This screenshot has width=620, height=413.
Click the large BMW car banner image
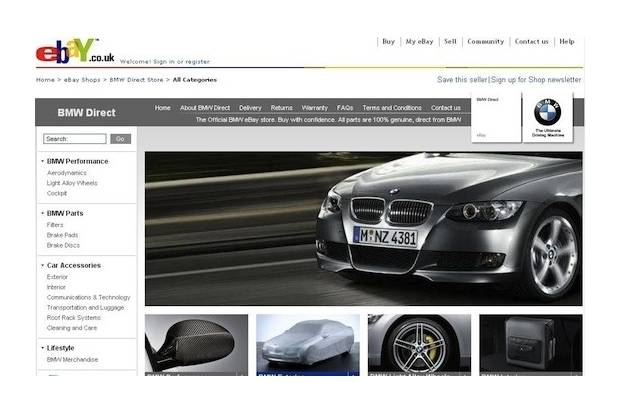[363, 229]
